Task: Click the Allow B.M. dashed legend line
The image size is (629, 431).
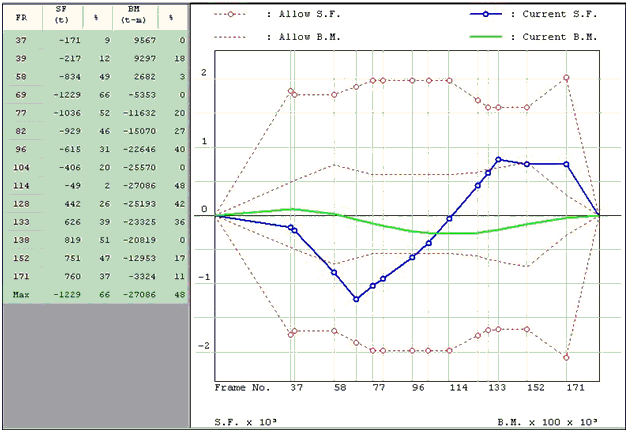Action: tap(231, 37)
